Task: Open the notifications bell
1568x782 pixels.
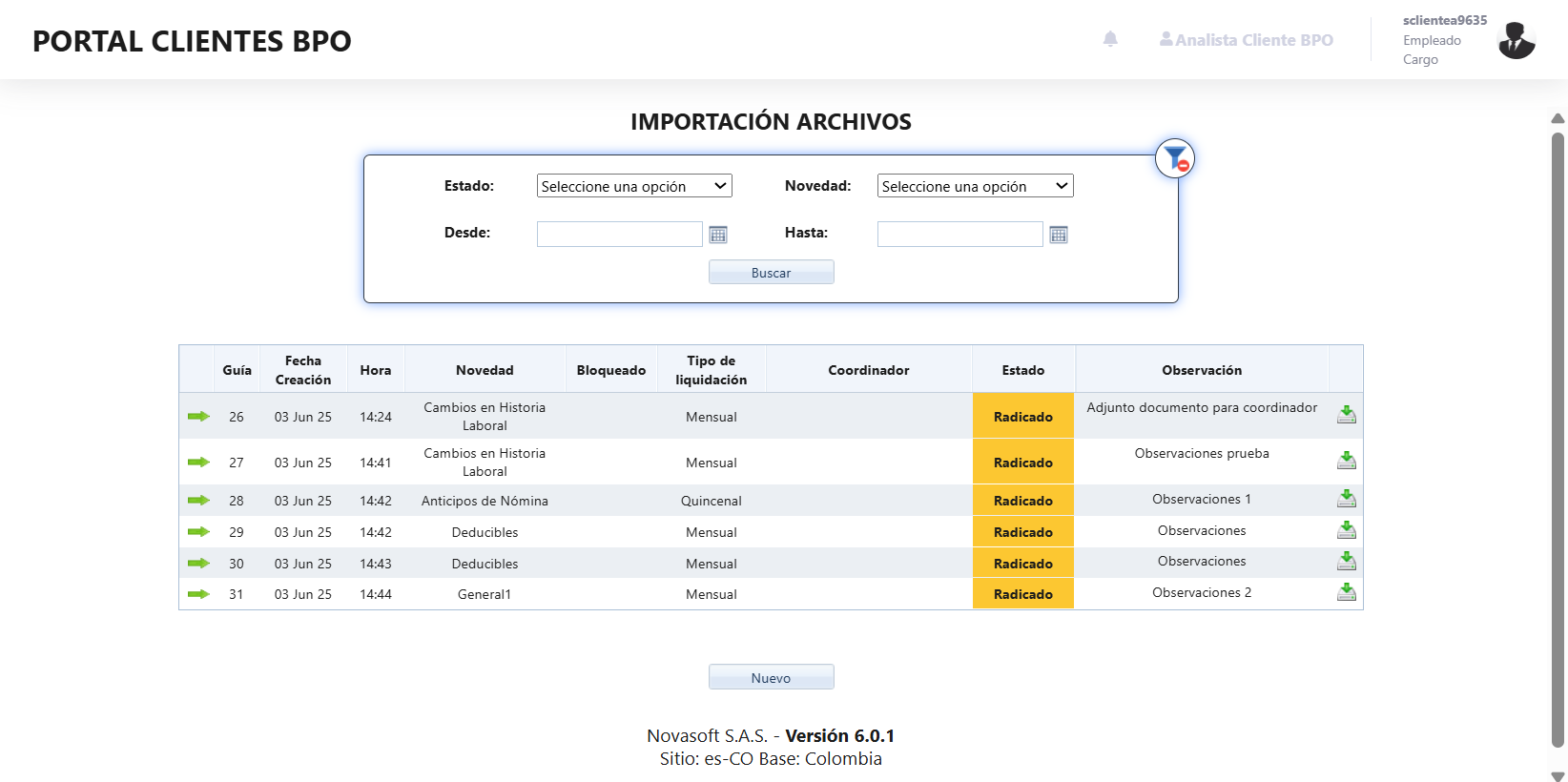Action: (1110, 39)
